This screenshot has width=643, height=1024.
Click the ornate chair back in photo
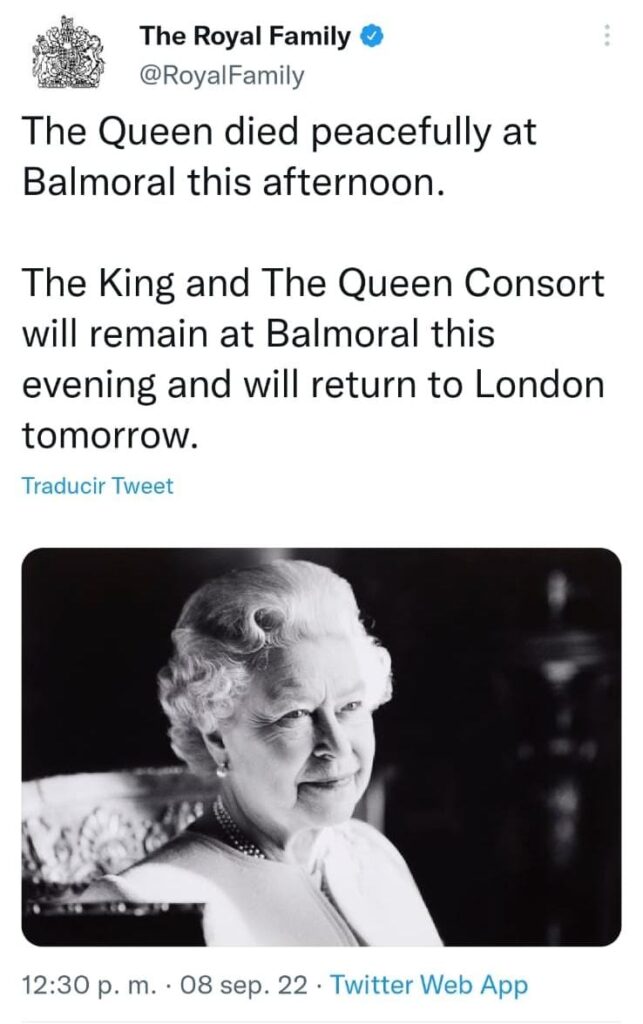pyautogui.click(x=104, y=826)
